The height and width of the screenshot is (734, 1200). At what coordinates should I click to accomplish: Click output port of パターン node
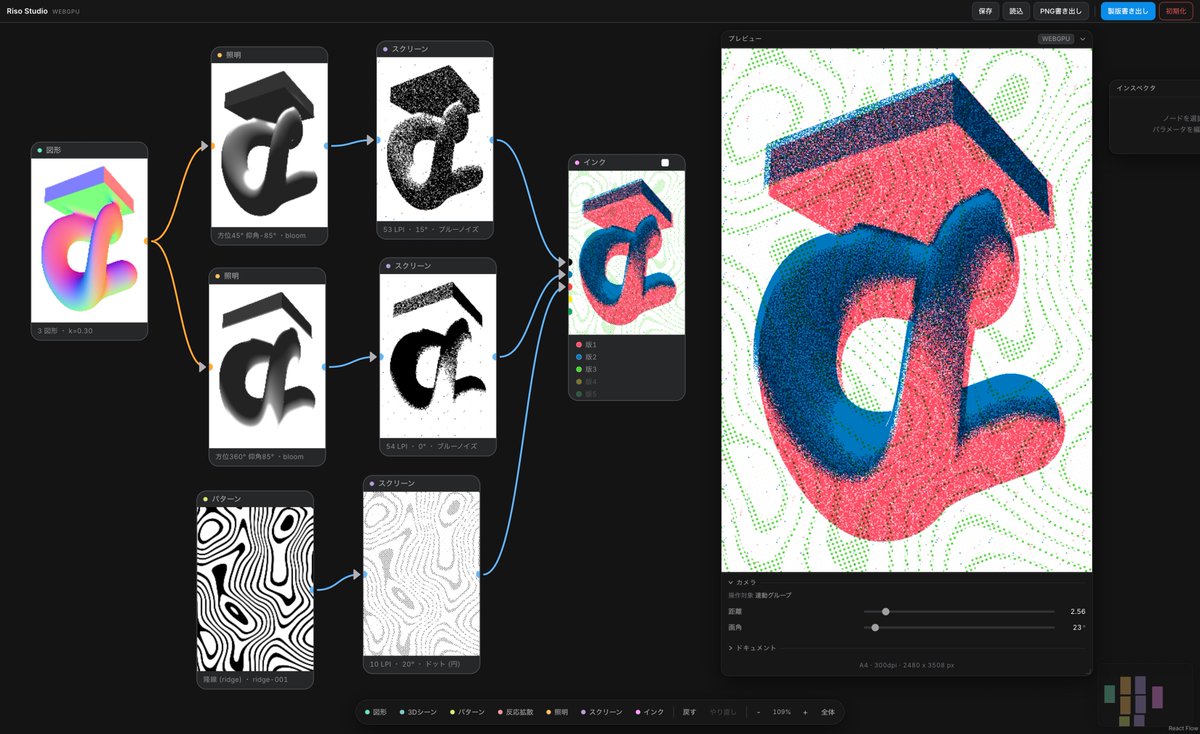[313, 590]
